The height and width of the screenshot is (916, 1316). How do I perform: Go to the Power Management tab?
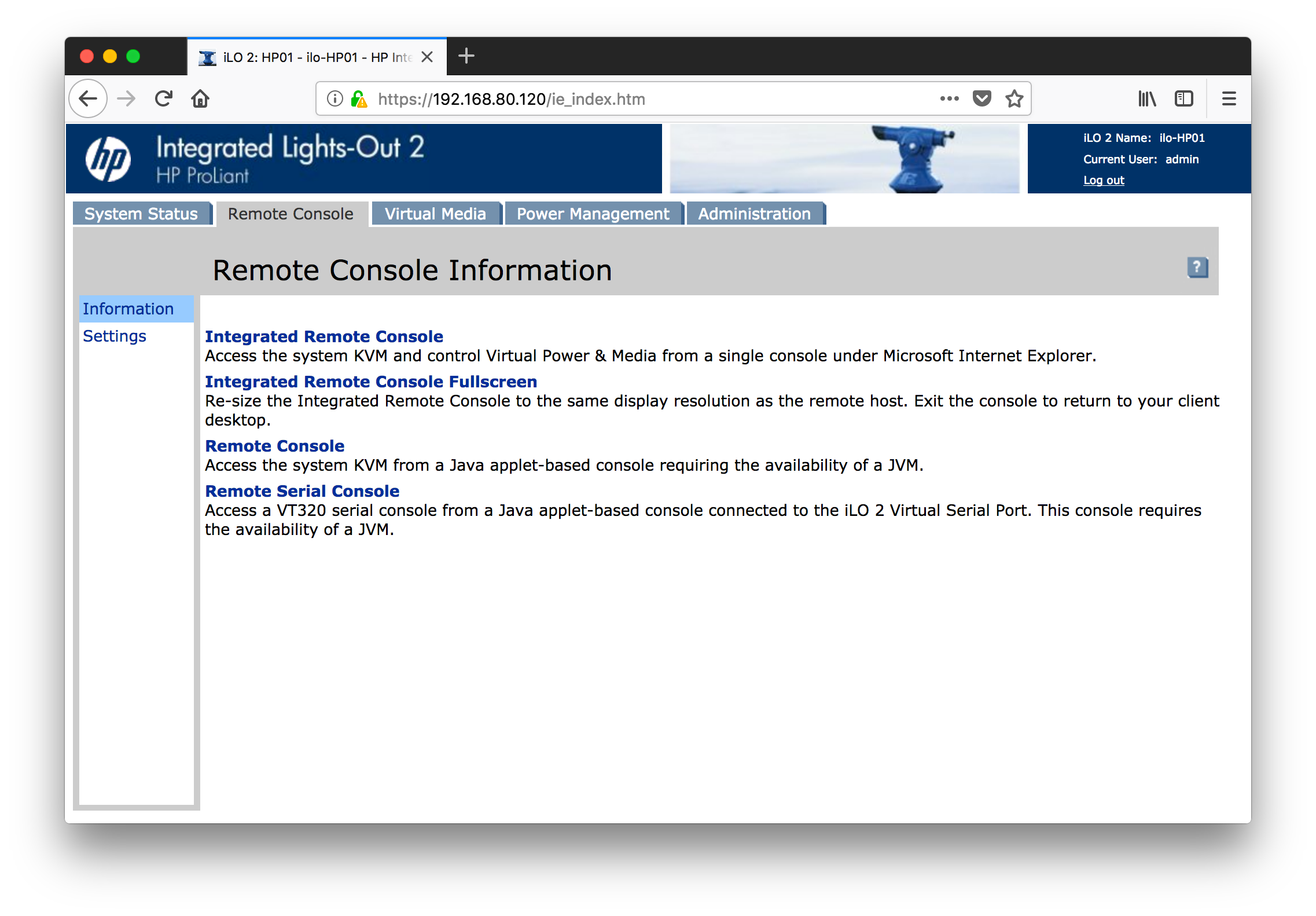click(593, 214)
